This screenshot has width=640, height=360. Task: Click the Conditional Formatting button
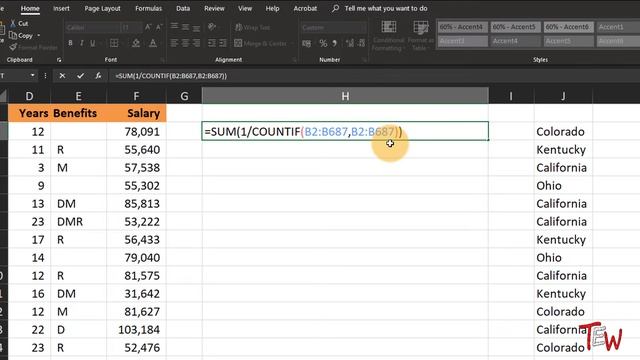click(388, 36)
